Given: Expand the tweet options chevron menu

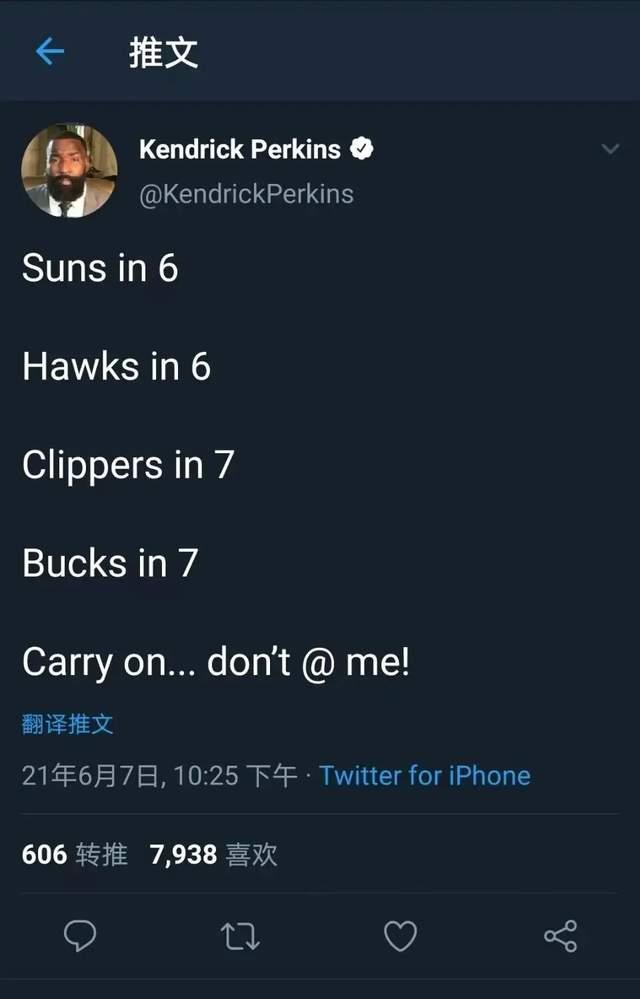Looking at the screenshot, I should (x=609, y=150).
